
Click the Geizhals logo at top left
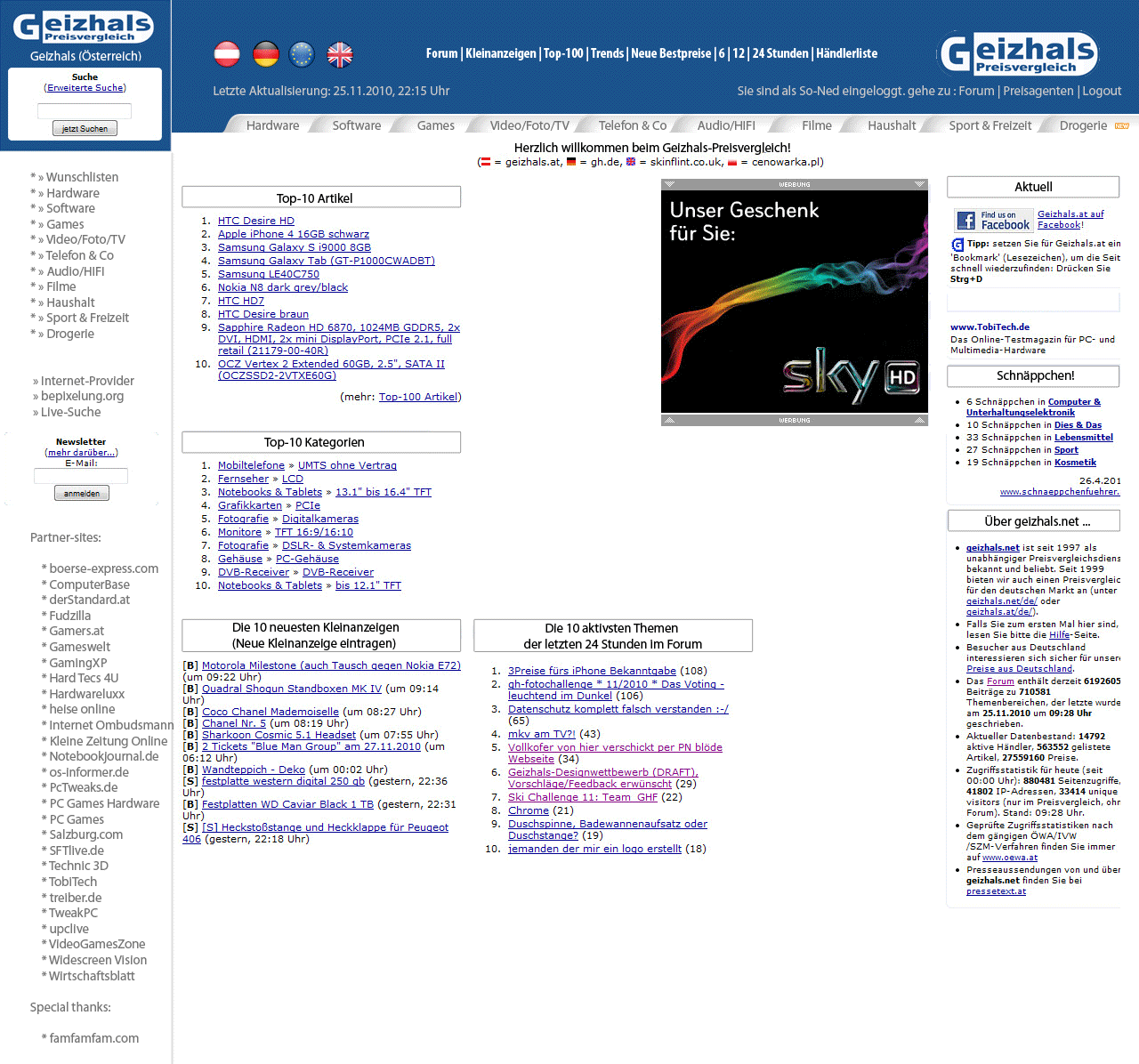pos(84,27)
